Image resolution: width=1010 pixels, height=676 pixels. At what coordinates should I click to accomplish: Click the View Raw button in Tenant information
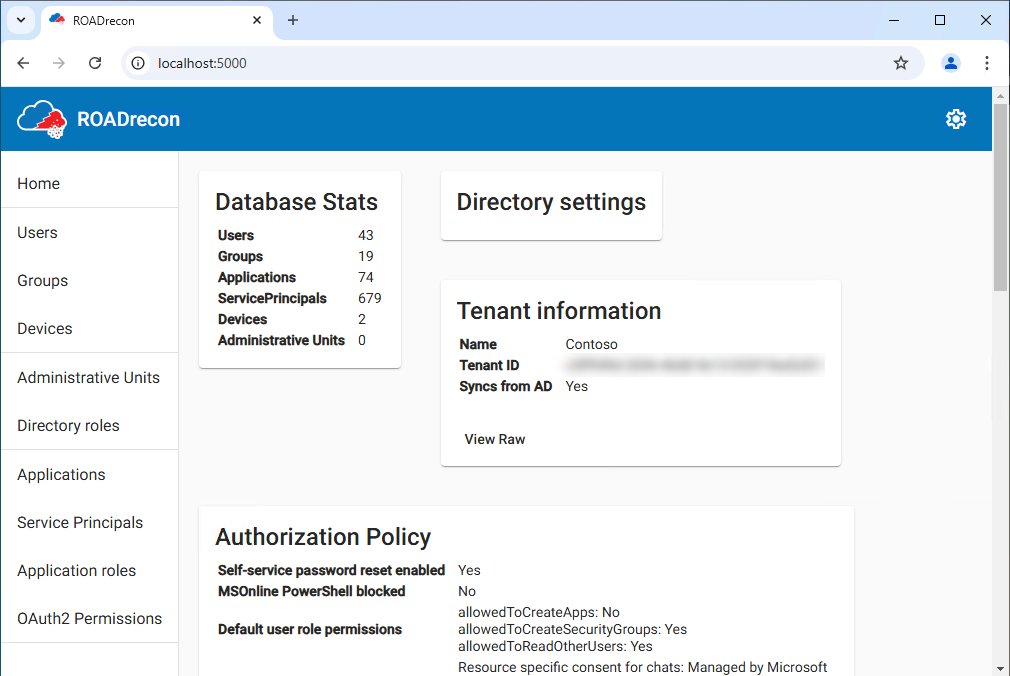[495, 439]
